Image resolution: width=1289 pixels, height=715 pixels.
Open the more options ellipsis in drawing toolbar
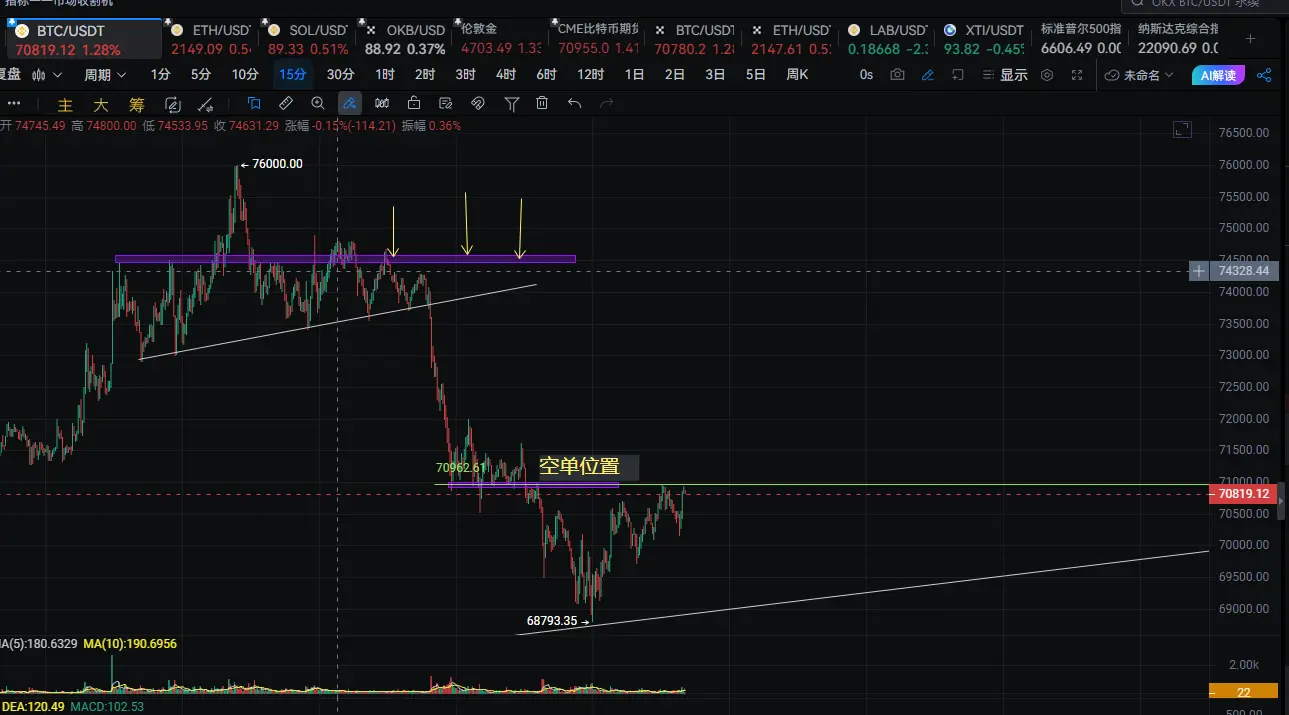tap(15, 104)
